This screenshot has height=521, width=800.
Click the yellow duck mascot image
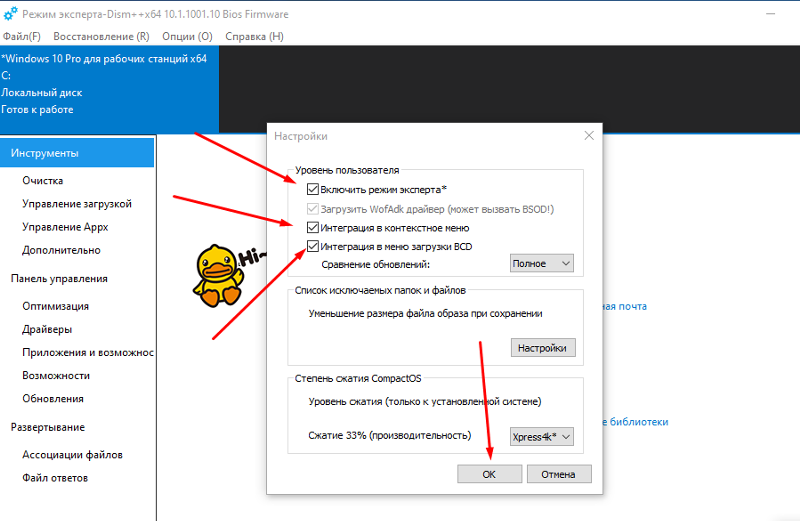tap(218, 276)
